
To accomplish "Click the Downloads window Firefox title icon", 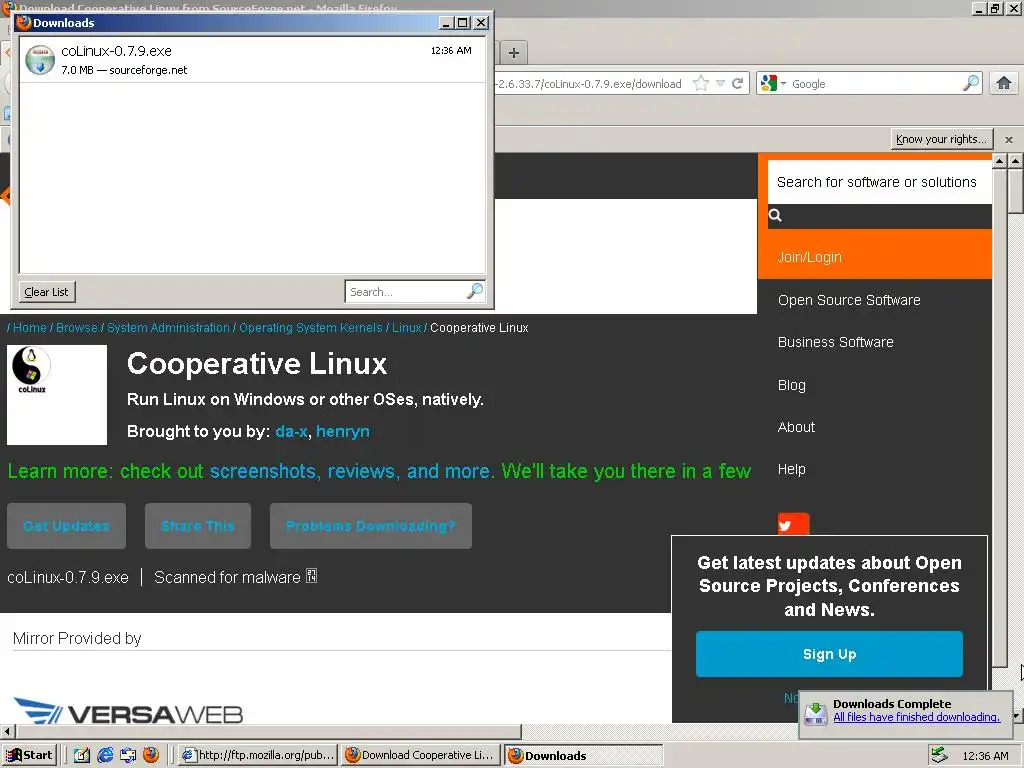I will pyautogui.click(x=24, y=22).
